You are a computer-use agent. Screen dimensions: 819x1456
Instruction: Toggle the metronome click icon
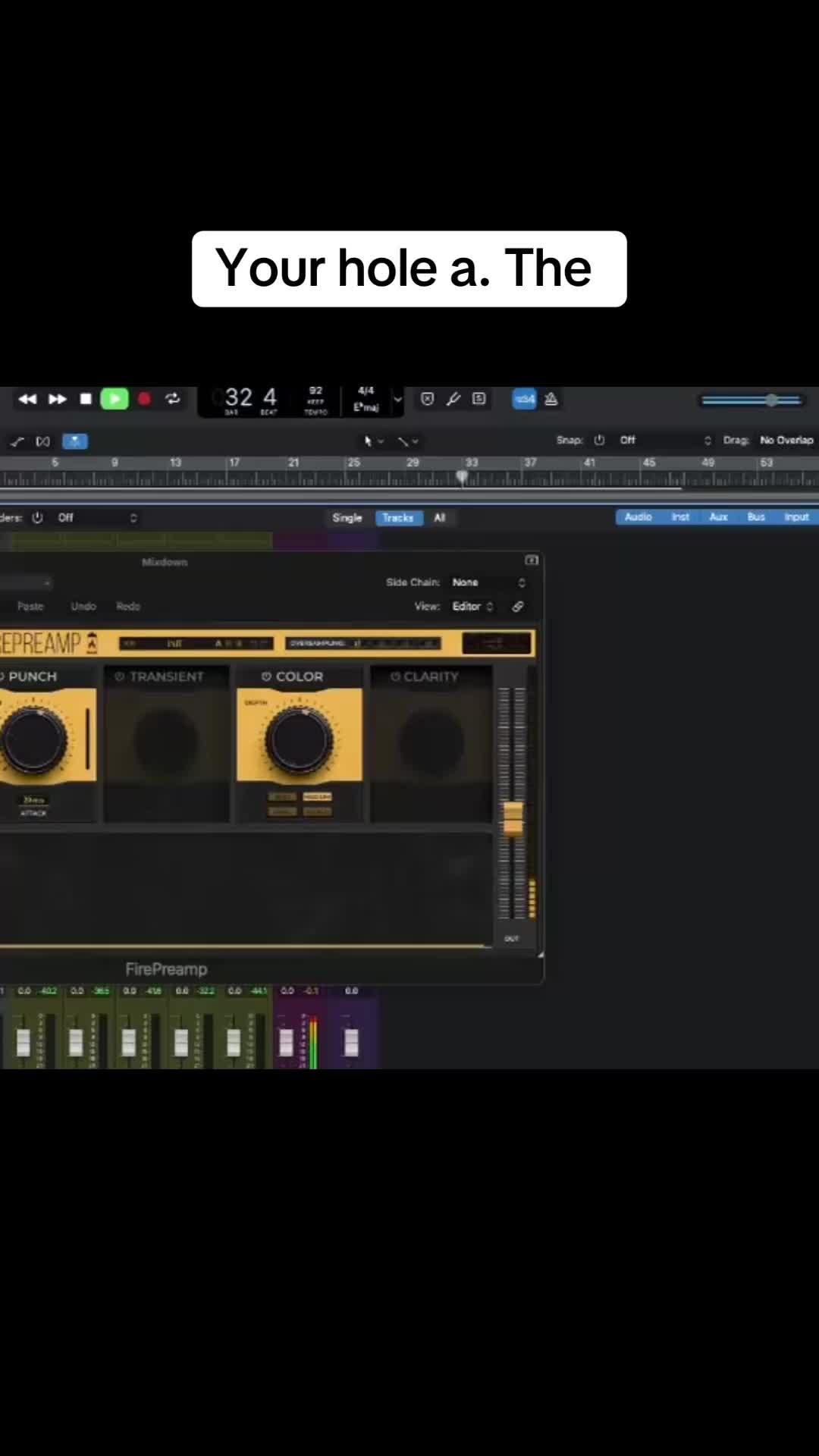point(551,399)
